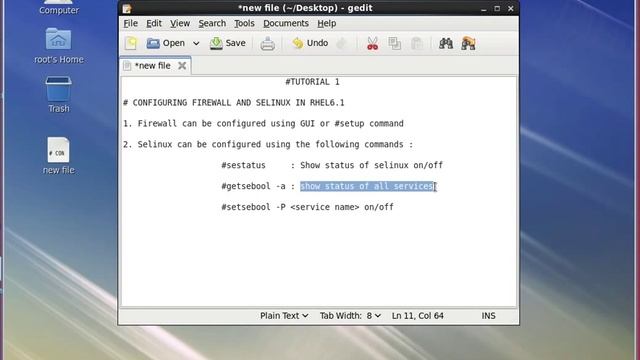Select the new file desktop icon
The height and width of the screenshot is (360, 640).
[59, 156]
